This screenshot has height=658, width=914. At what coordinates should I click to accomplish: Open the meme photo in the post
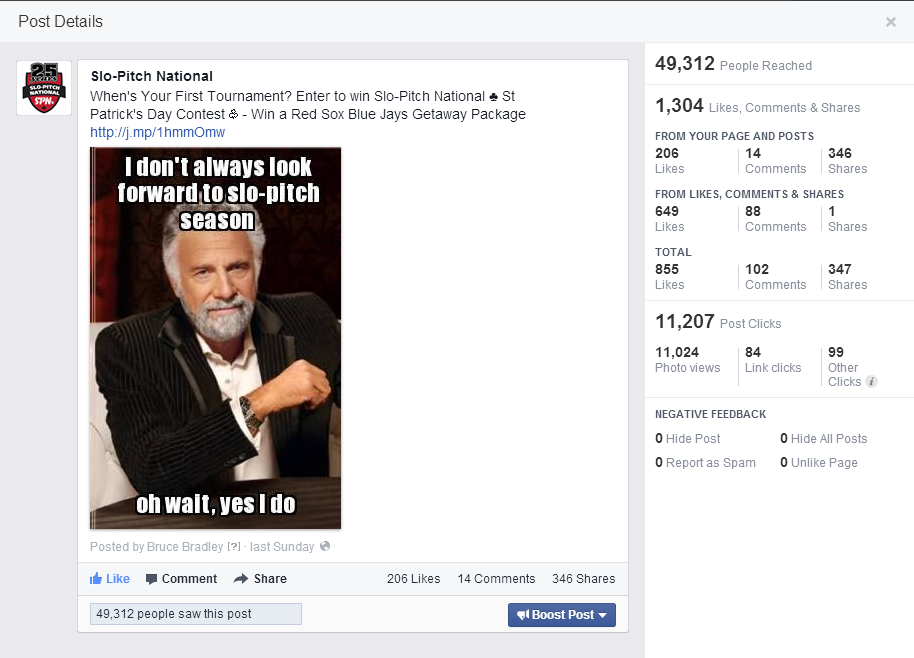coord(216,338)
